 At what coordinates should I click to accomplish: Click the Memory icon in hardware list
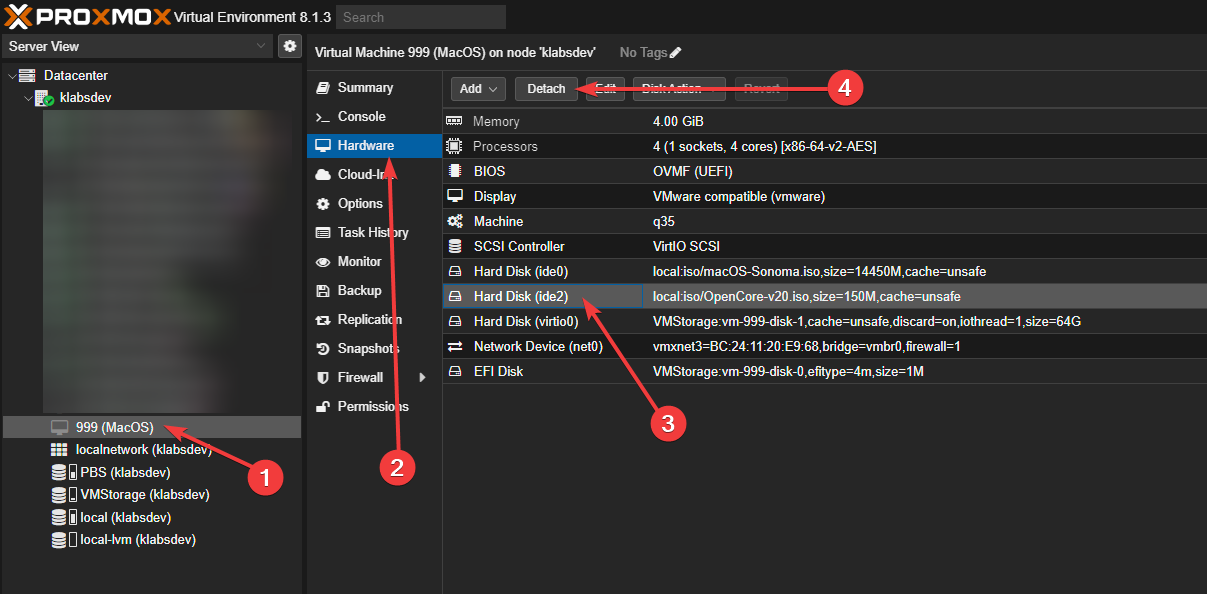point(456,121)
